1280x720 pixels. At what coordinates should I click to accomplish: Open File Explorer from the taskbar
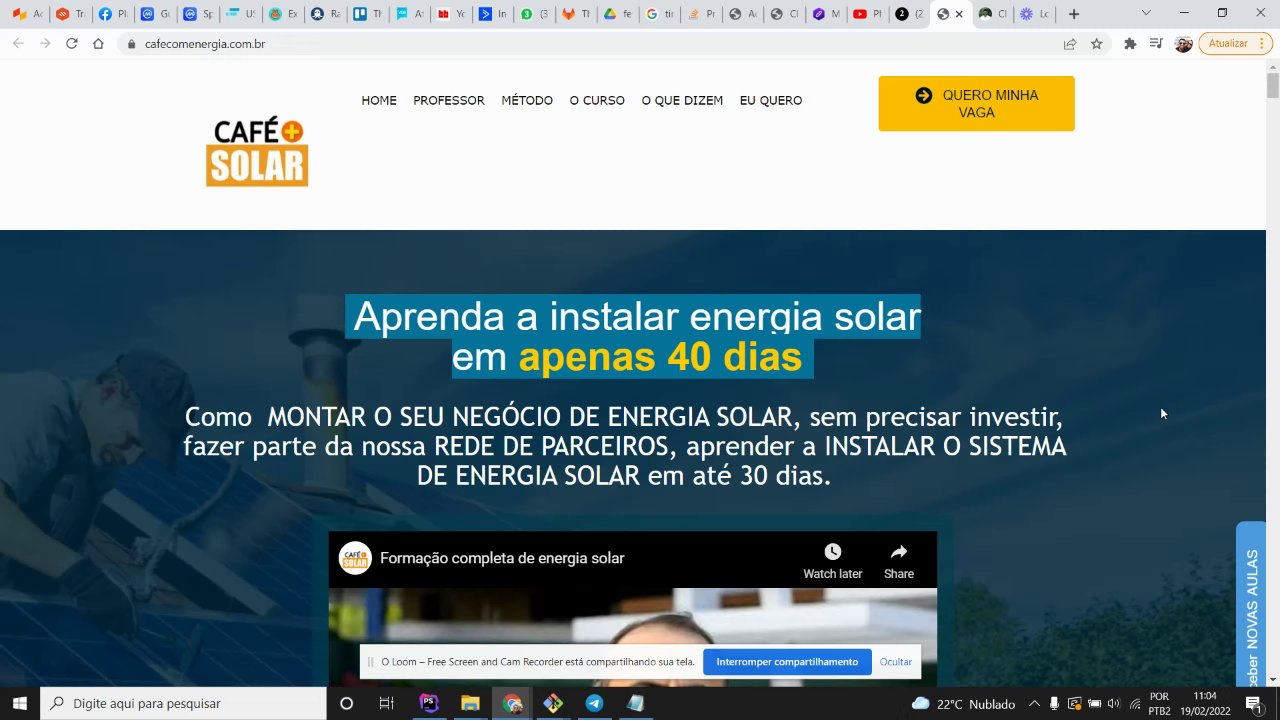click(470, 703)
